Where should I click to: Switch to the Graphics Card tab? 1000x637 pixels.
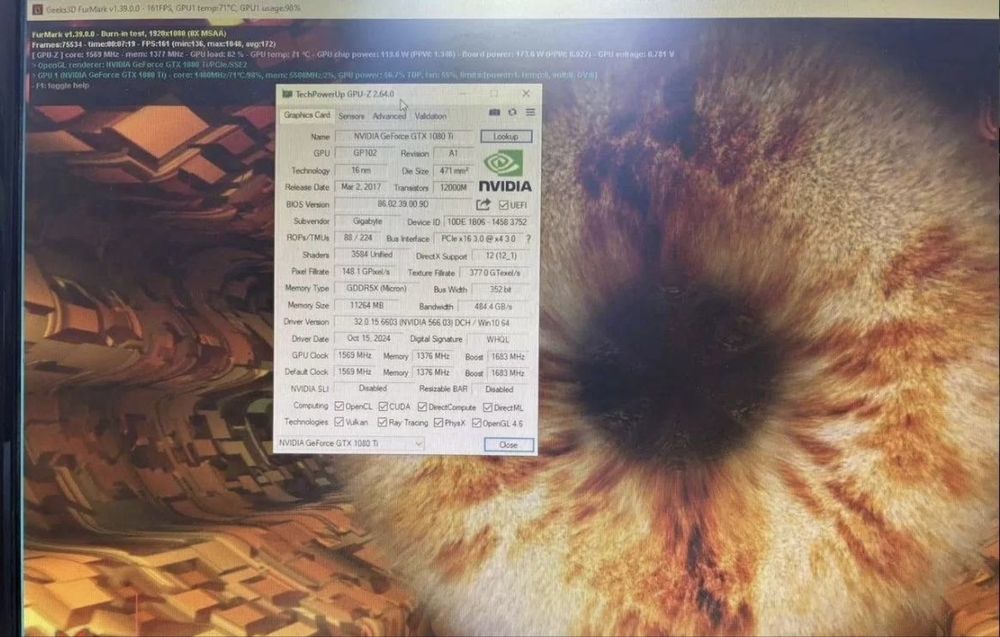coord(307,115)
